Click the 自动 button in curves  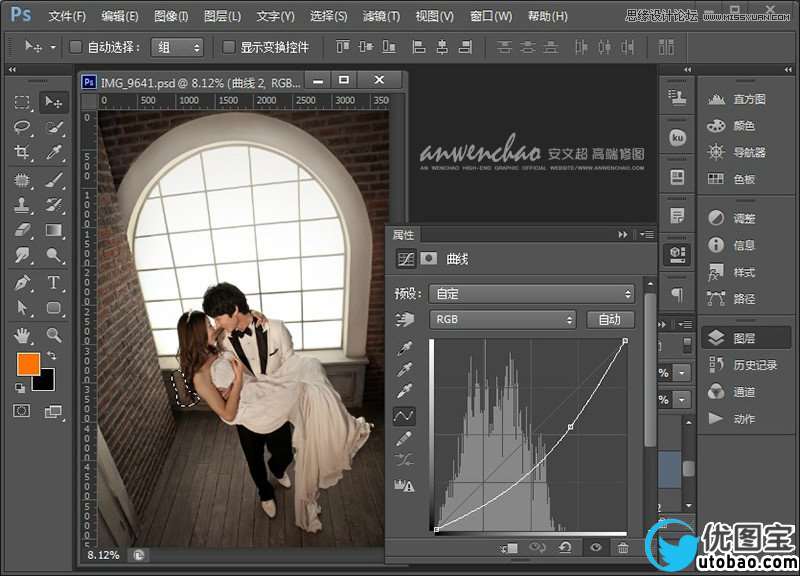(x=610, y=319)
